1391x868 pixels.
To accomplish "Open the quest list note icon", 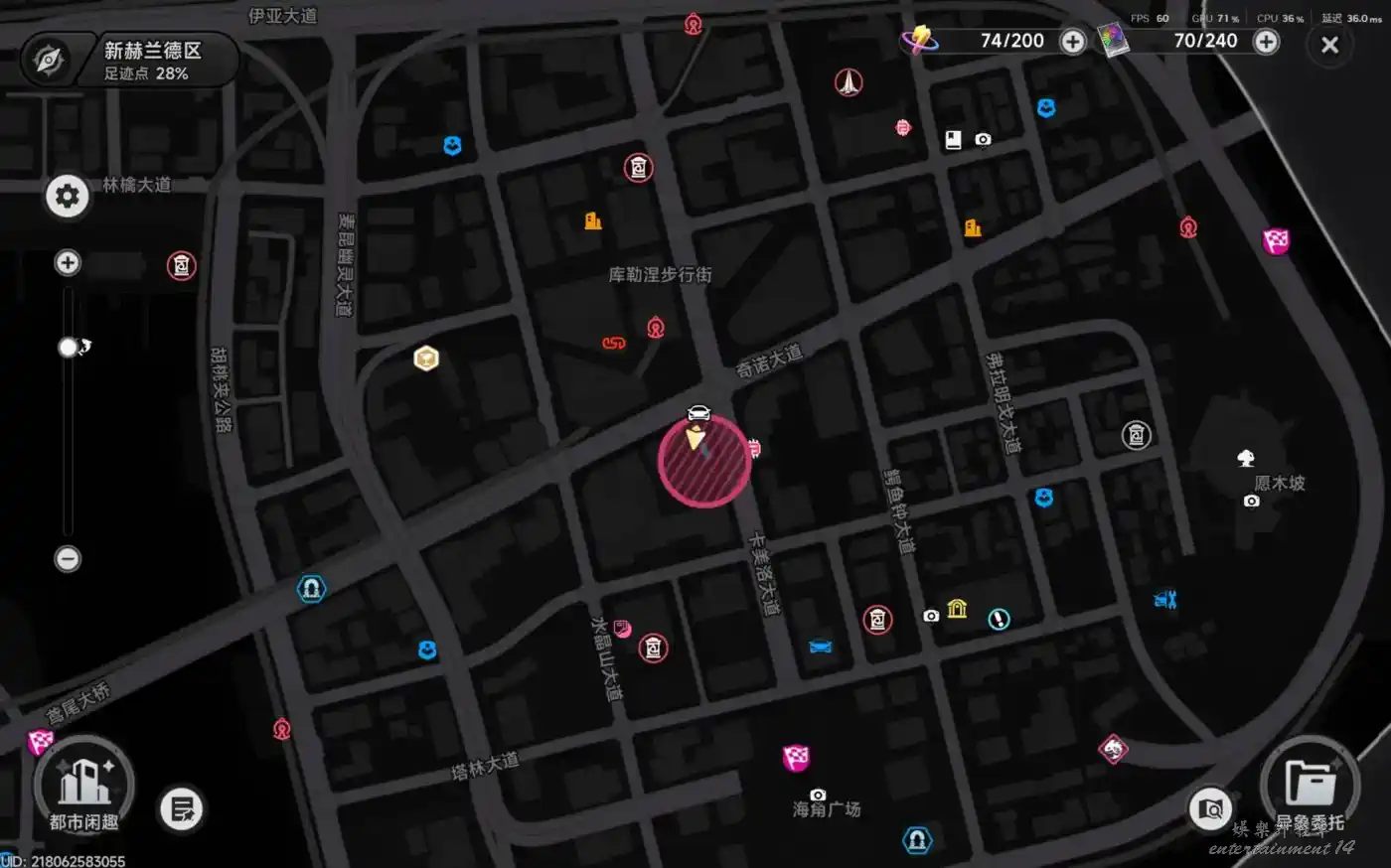I will point(182,809).
